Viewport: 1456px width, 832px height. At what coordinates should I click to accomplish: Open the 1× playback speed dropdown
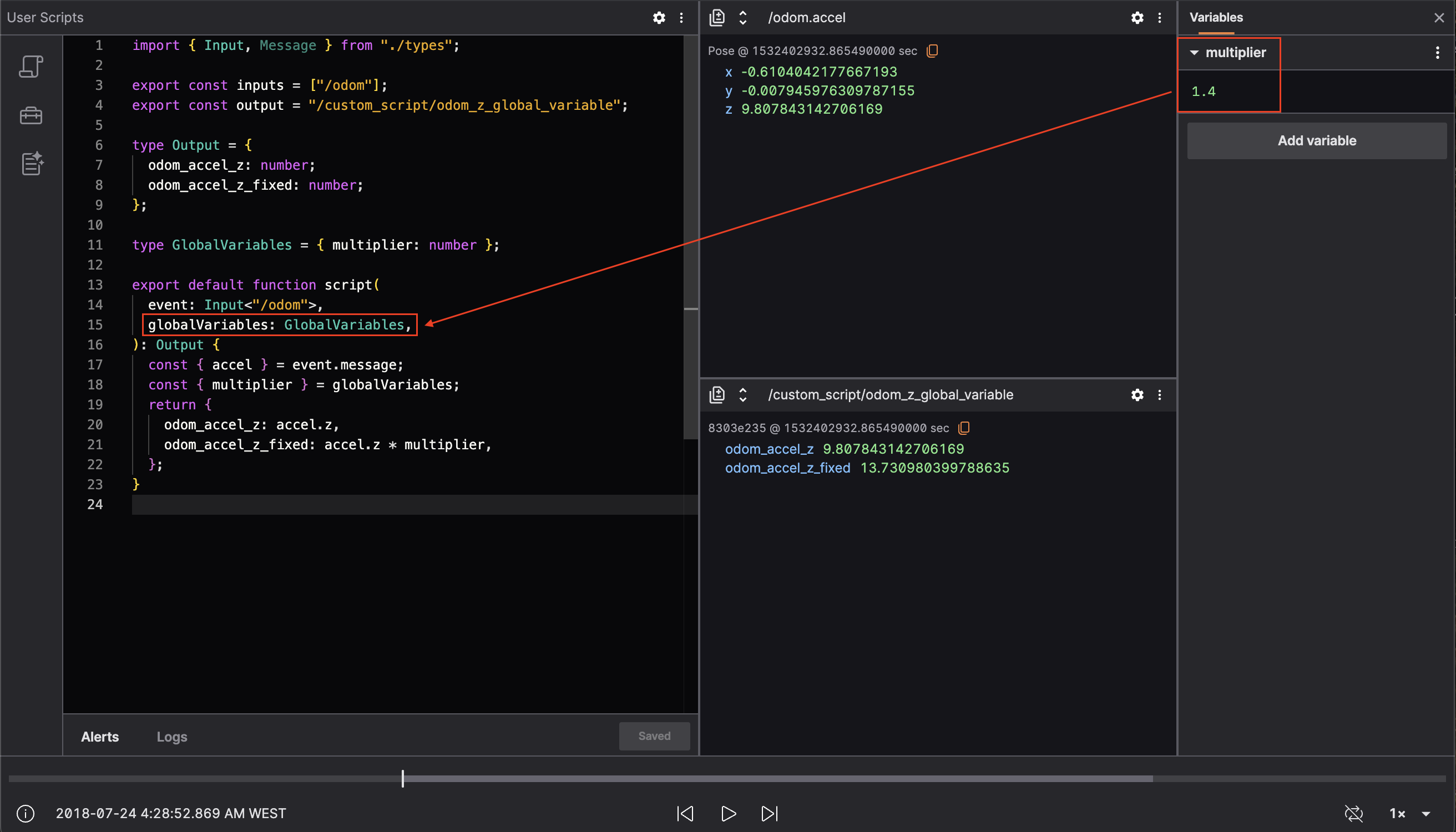click(x=1409, y=813)
